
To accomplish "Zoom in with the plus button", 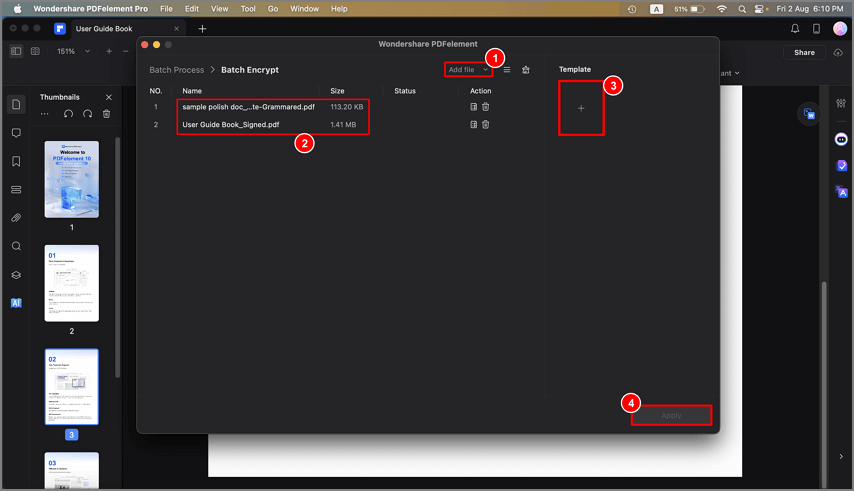I will pos(109,51).
